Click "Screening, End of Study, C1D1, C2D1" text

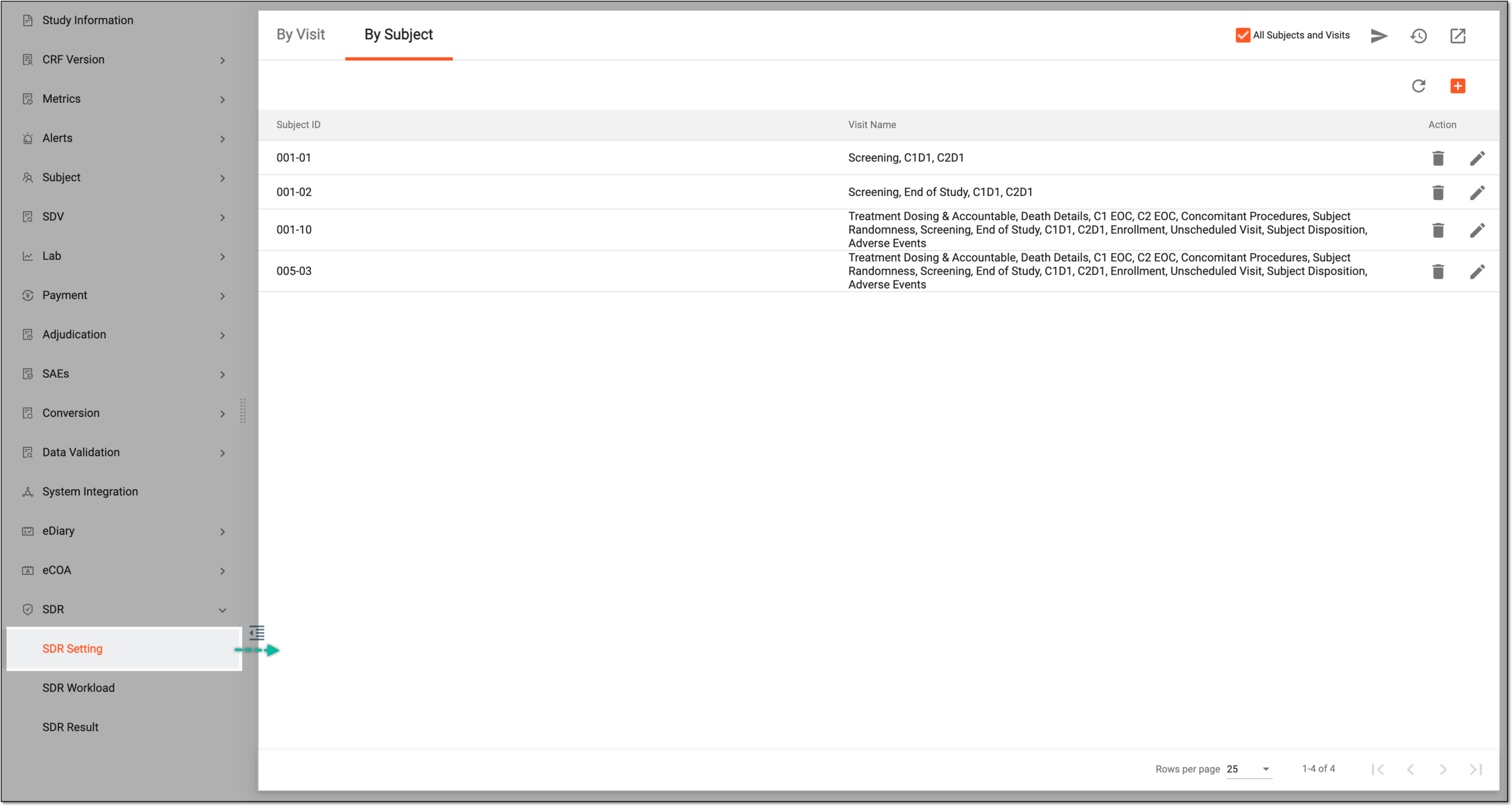pyautogui.click(x=940, y=192)
